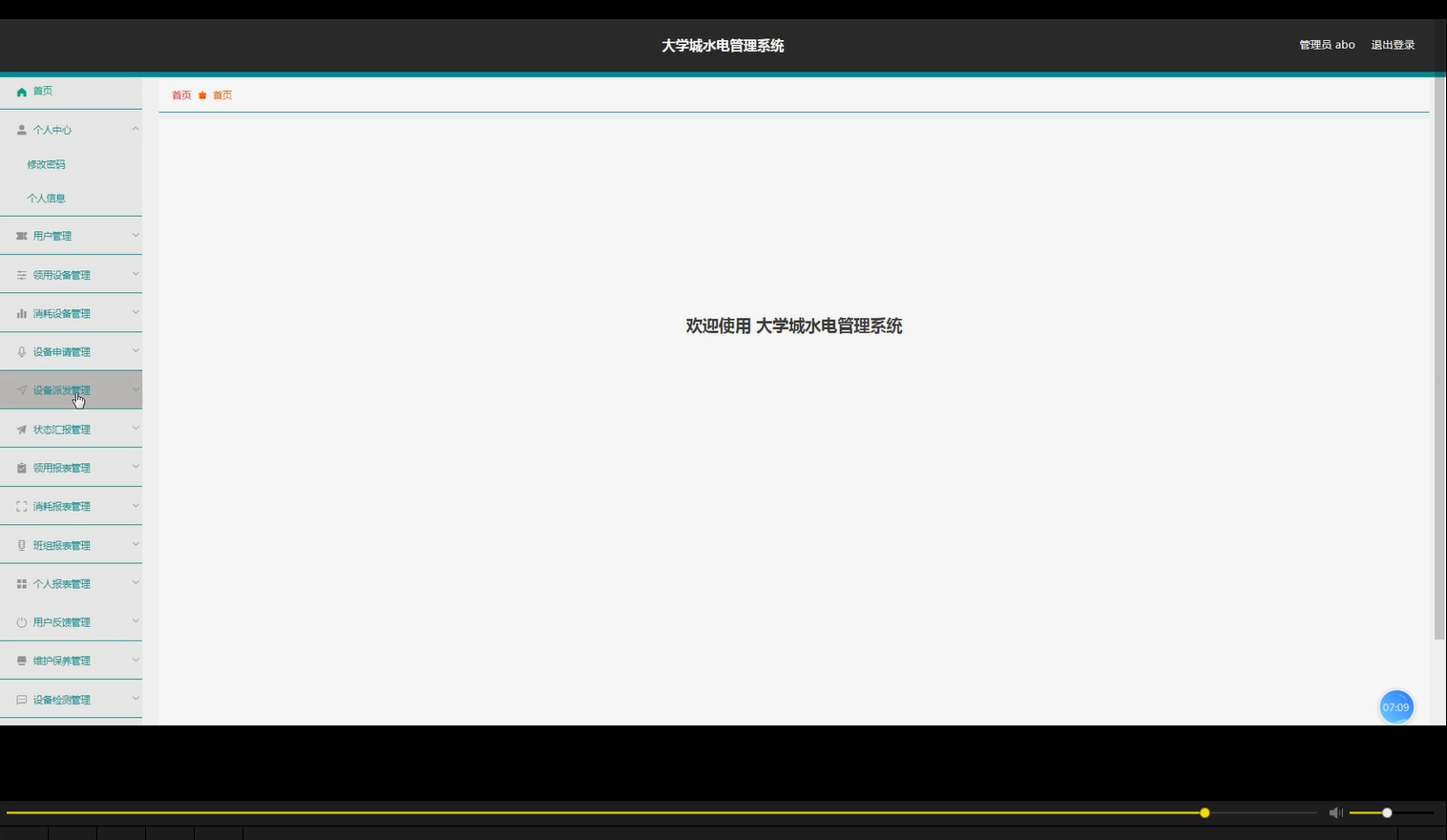Click the page's right vertical scrollbar

(x=1439, y=358)
